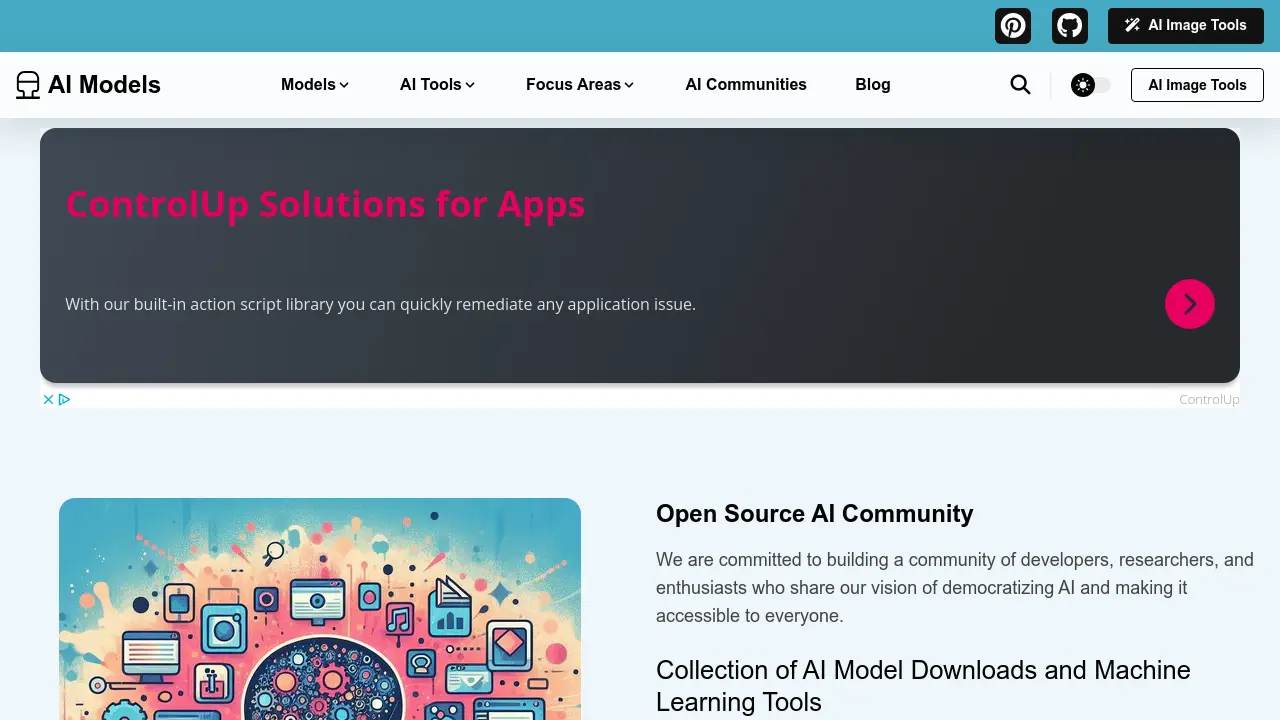1280x720 pixels.
Task: Open ControlUp Solutions for Apps ad headline
Action: coord(325,204)
